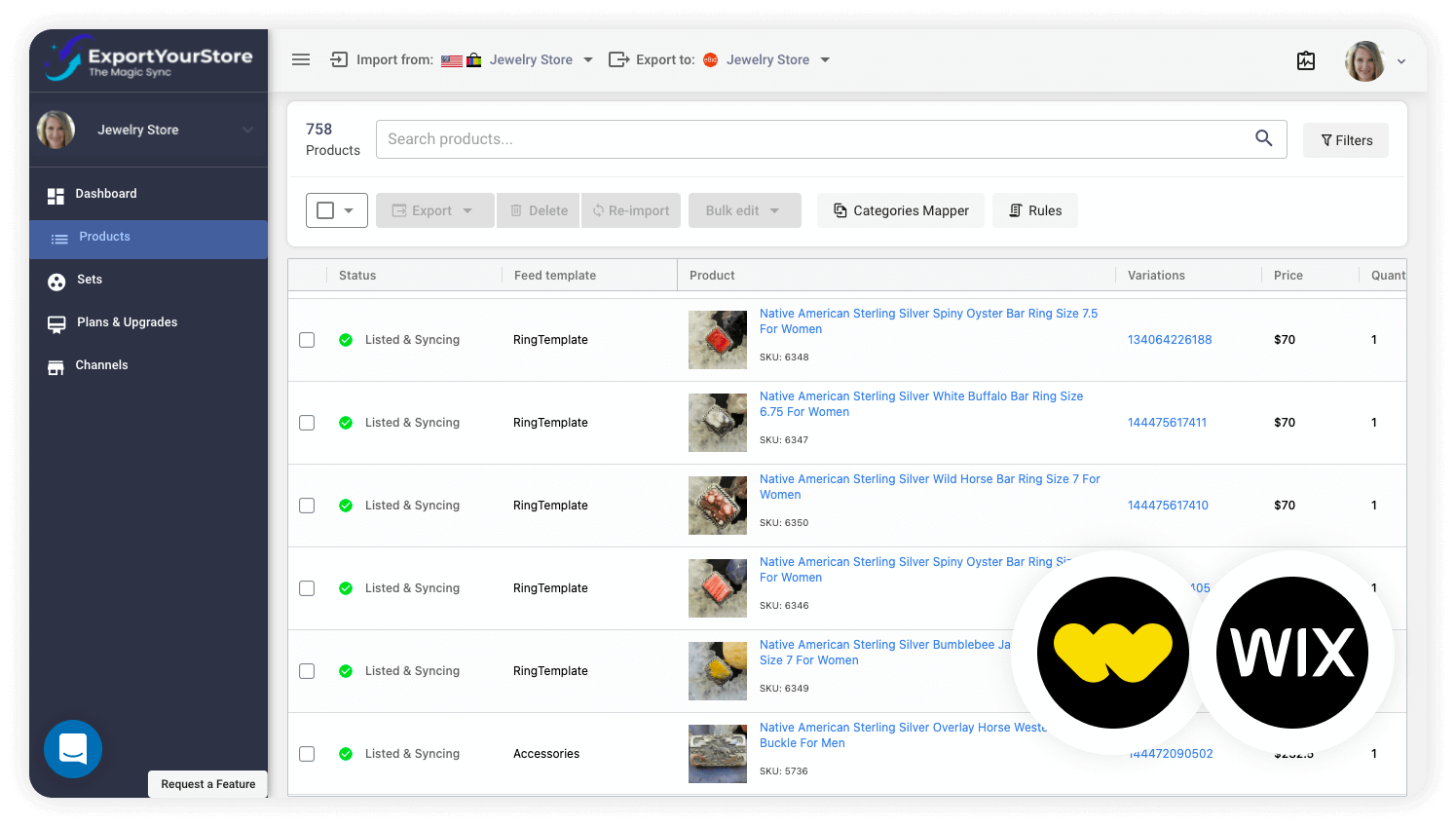1456x827 pixels.
Task: Check the checkbox for SKU 6348 product
Action: [307, 339]
